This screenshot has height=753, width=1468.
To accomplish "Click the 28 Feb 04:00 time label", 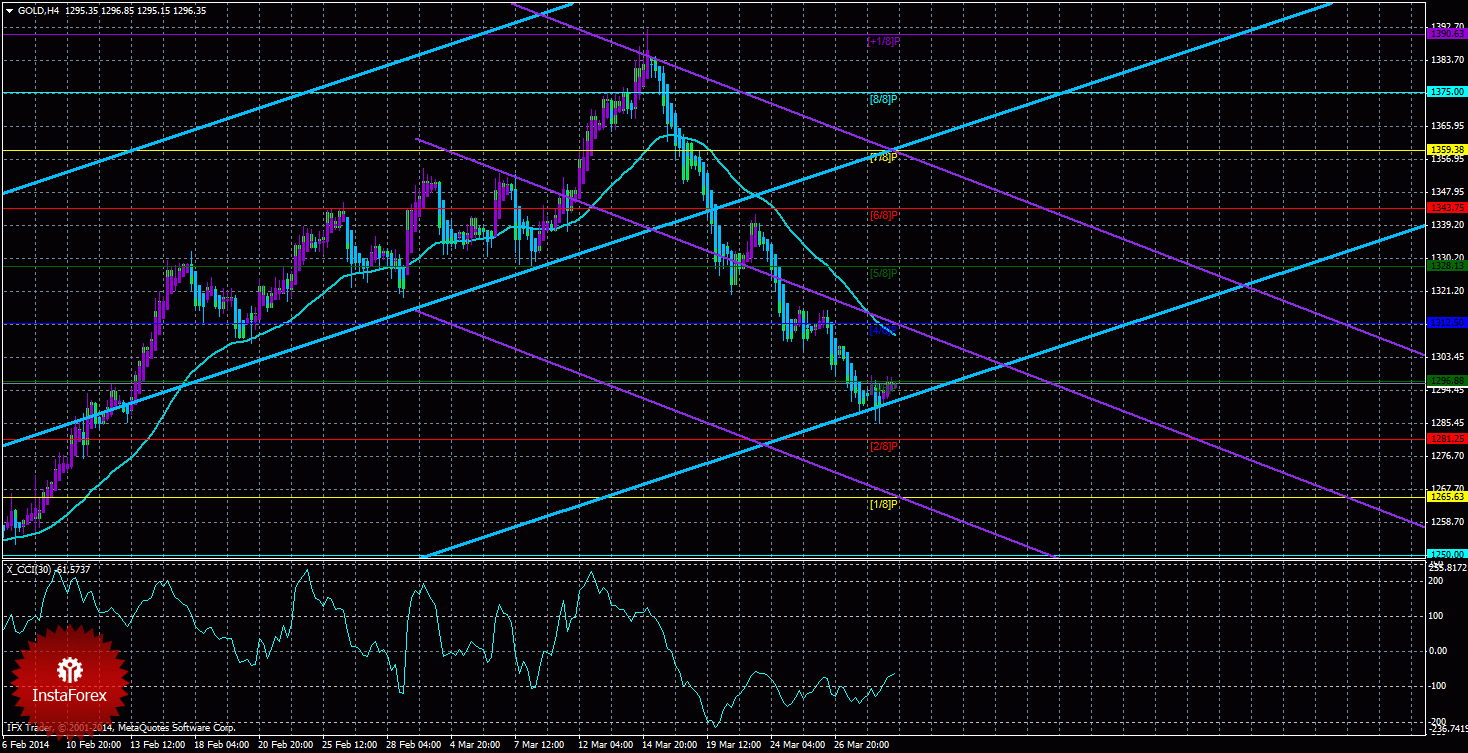I will click(415, 745).
